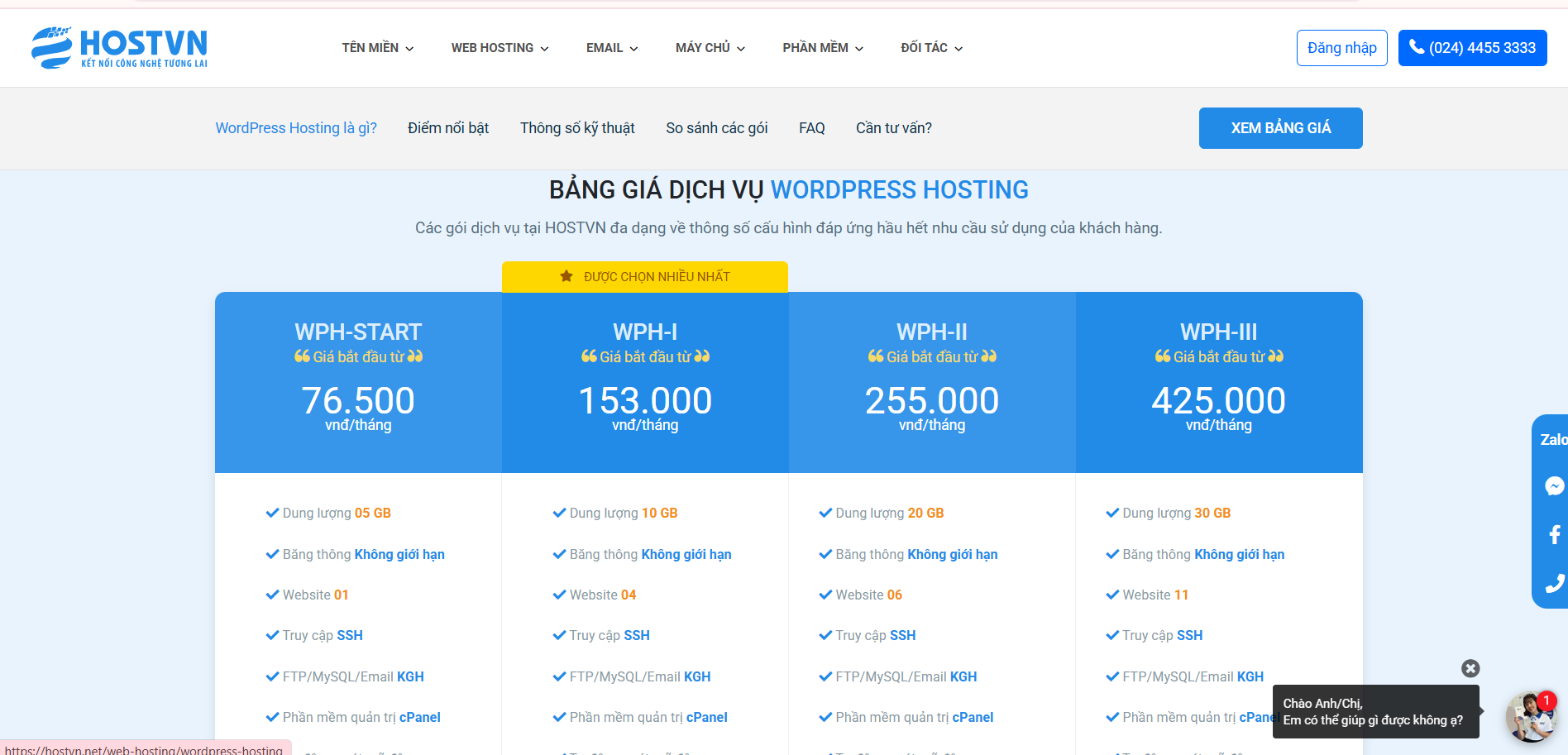Call the (024) 4455 3333 hotline button

click(1472, 48)
